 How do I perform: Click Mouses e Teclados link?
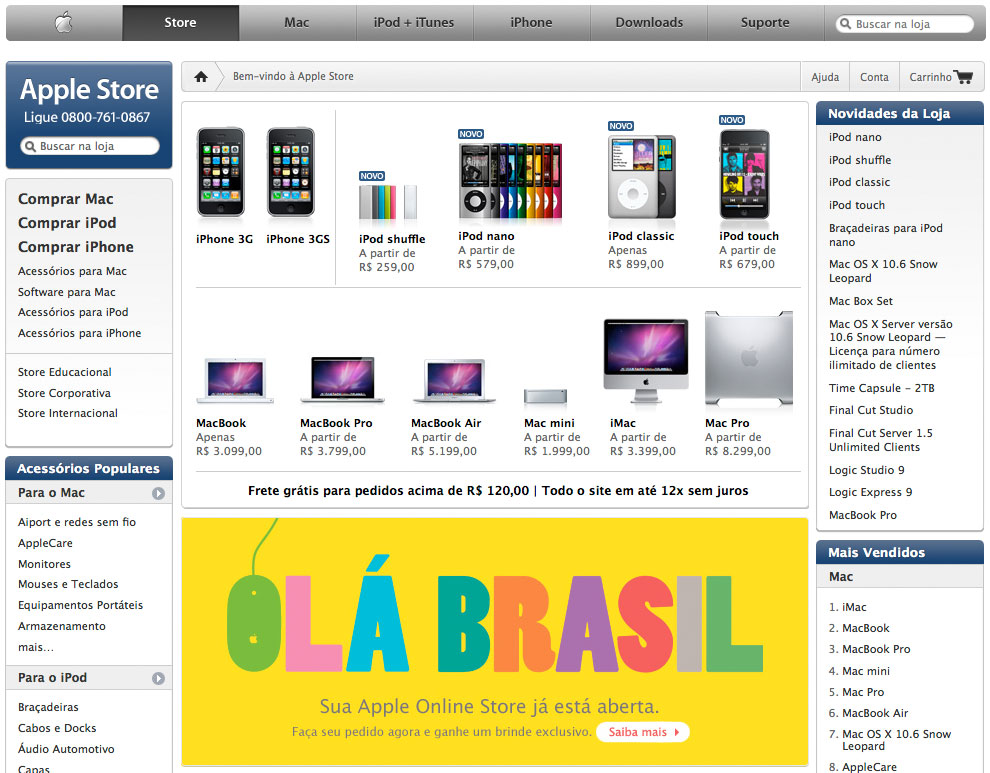(68, 584)
